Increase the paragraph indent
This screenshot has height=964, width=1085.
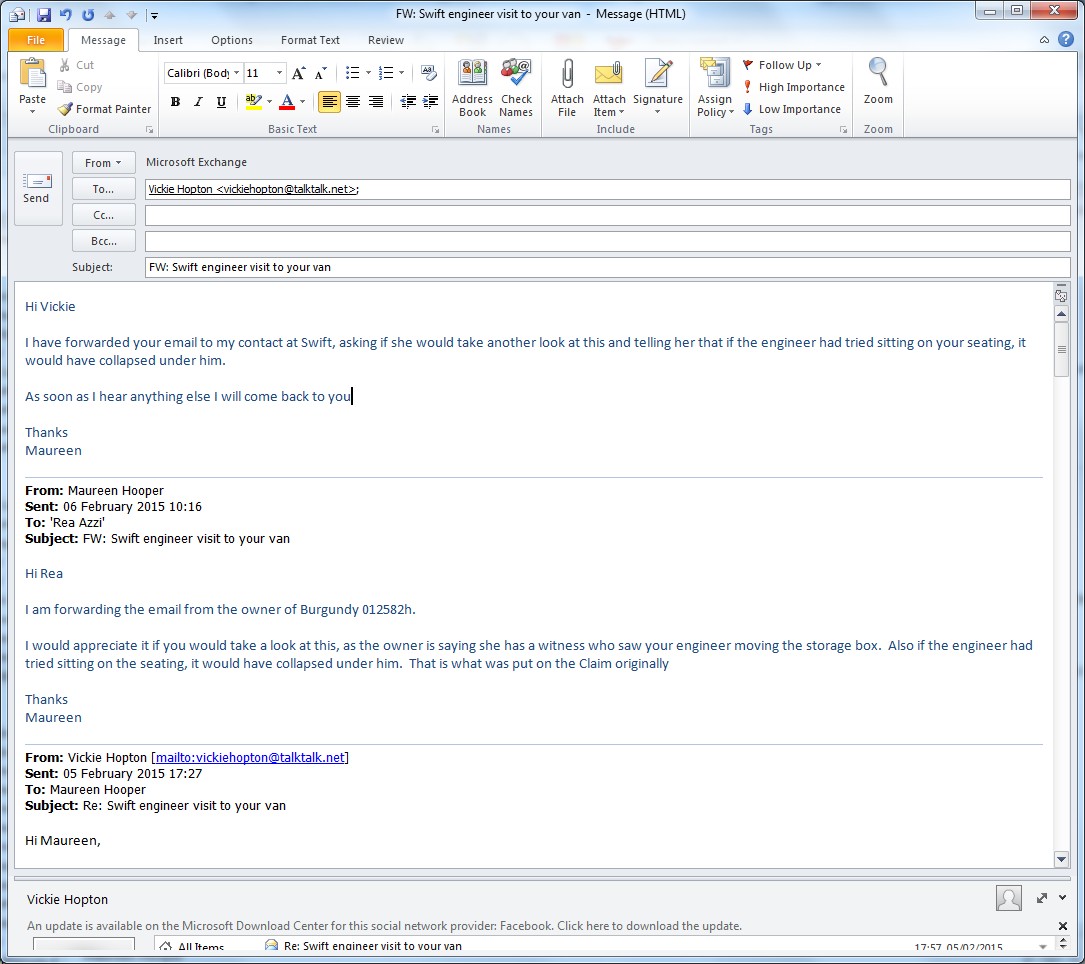430,102
